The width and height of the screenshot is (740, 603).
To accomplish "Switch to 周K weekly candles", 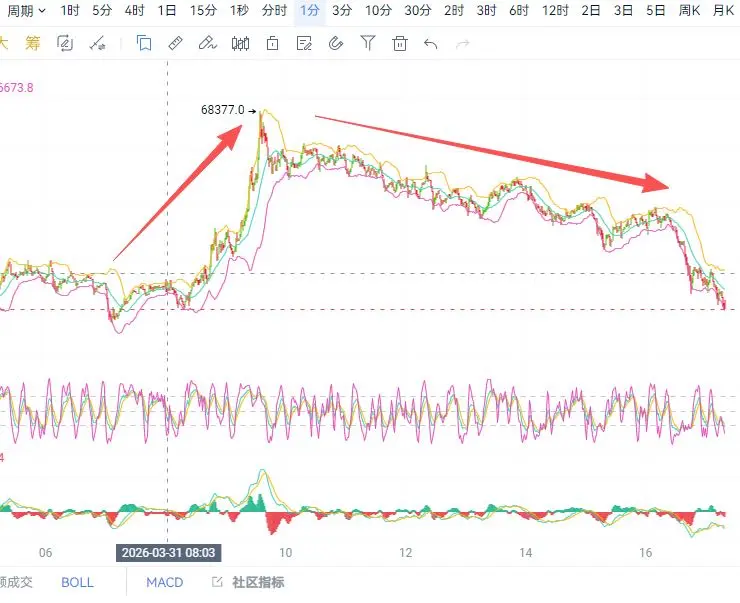I will tap(690, 10).
